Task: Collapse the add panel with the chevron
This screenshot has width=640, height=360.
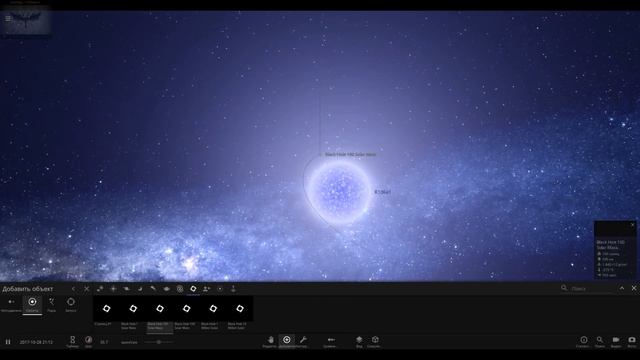Action: point(622,288)
